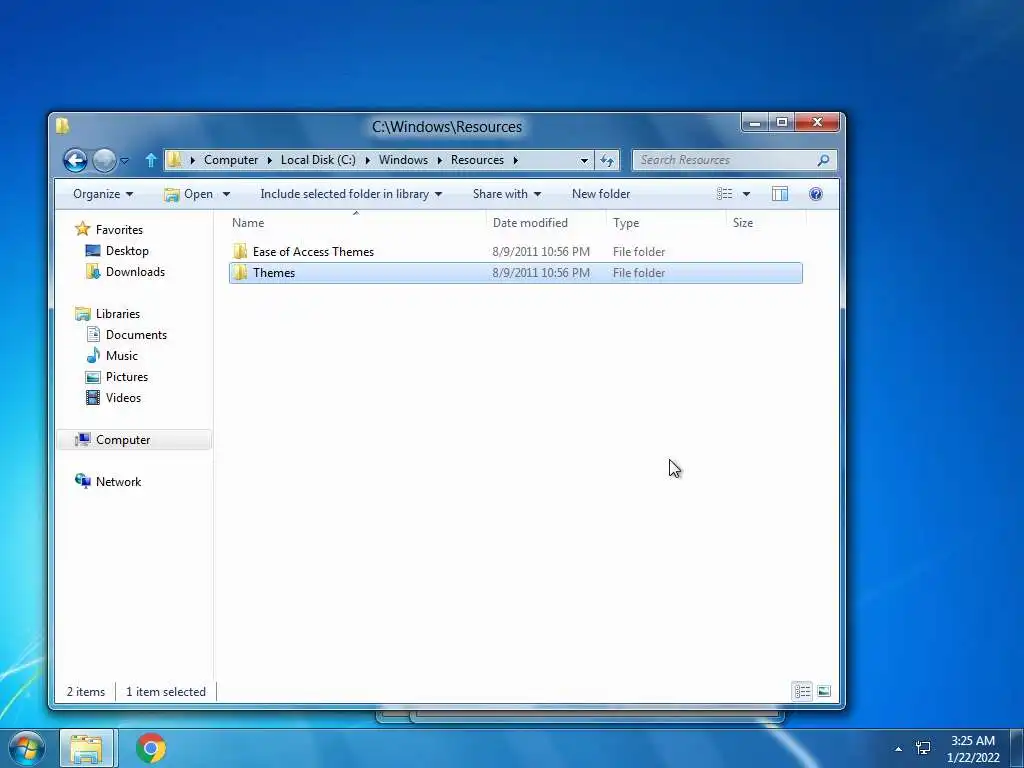The width and height of the screenshot is (1024, 768).
Task: Open Downloads in the navigation pane
Action: (135, 272)
